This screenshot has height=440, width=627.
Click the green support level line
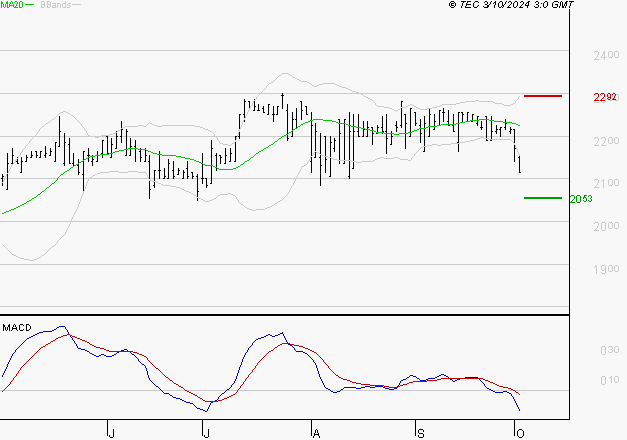tap(543, 198)
